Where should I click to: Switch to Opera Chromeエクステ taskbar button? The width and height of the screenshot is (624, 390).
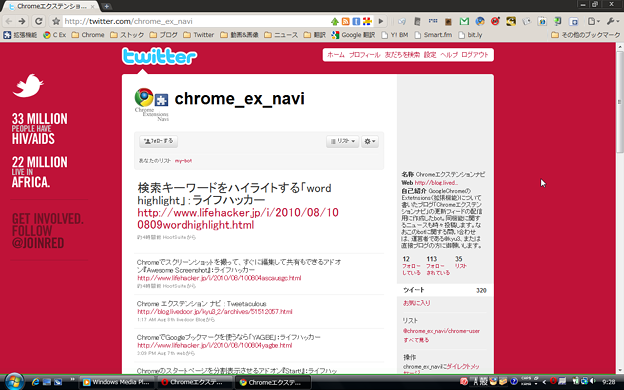pos(194,382)
